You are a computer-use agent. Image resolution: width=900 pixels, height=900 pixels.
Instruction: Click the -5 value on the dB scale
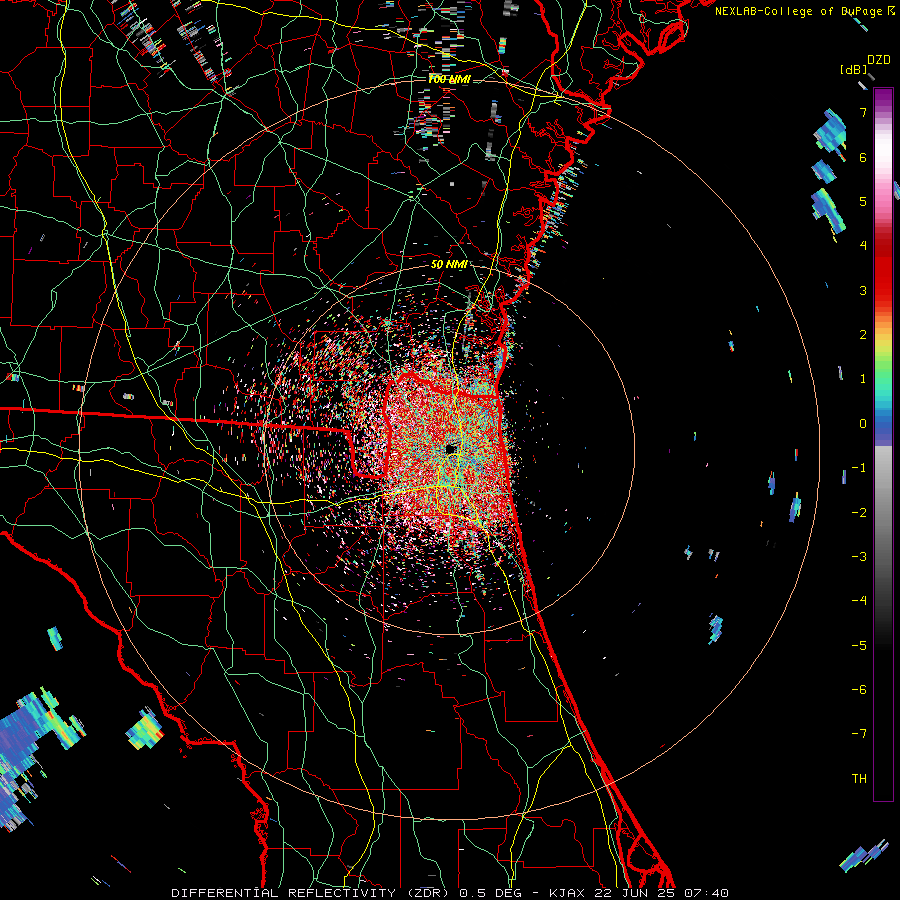[859, 646]
